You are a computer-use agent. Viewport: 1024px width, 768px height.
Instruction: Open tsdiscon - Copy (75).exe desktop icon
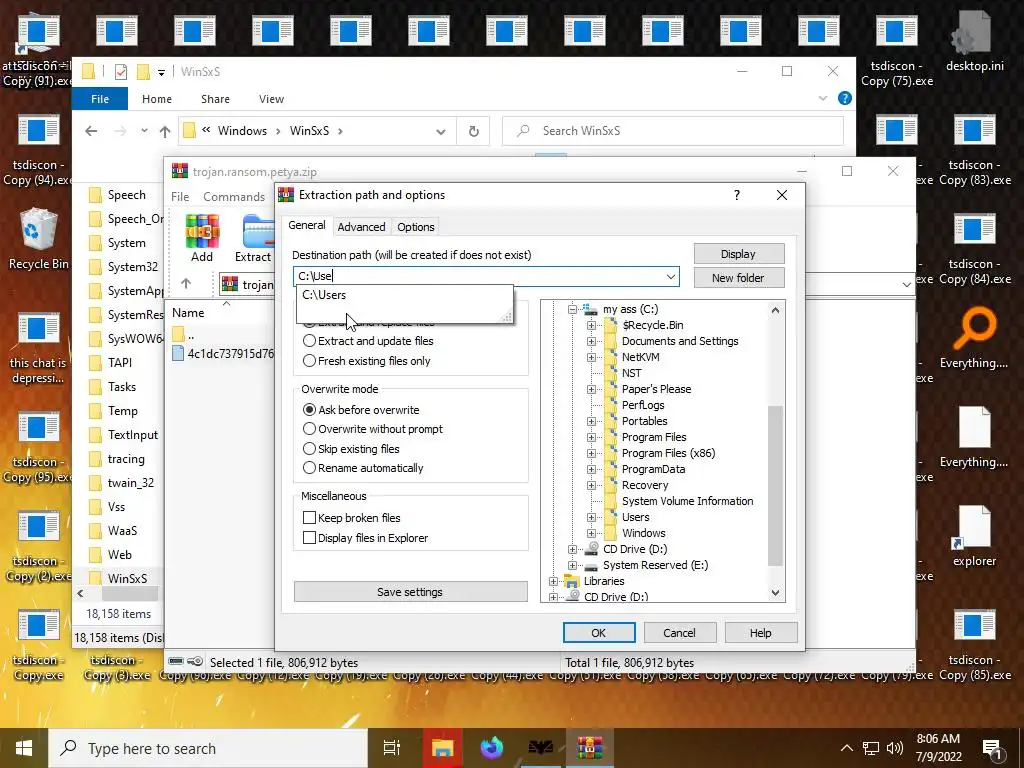pyautogui.click(x=897, y=52)
